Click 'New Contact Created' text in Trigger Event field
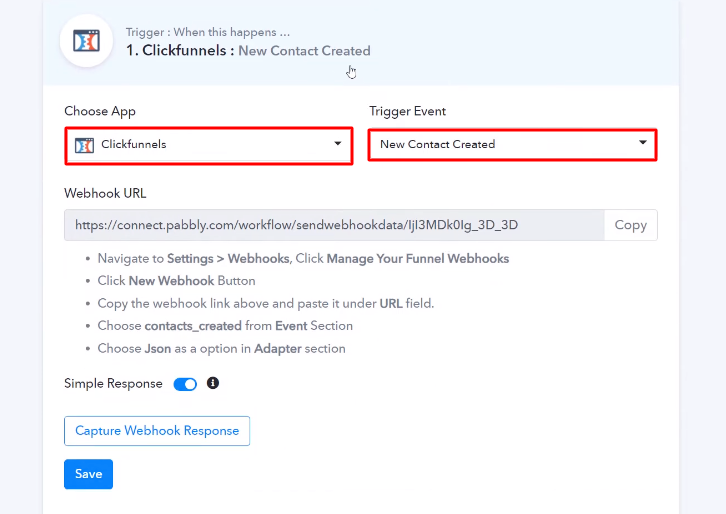Screen dimensions: 726x514 [438, 144]
